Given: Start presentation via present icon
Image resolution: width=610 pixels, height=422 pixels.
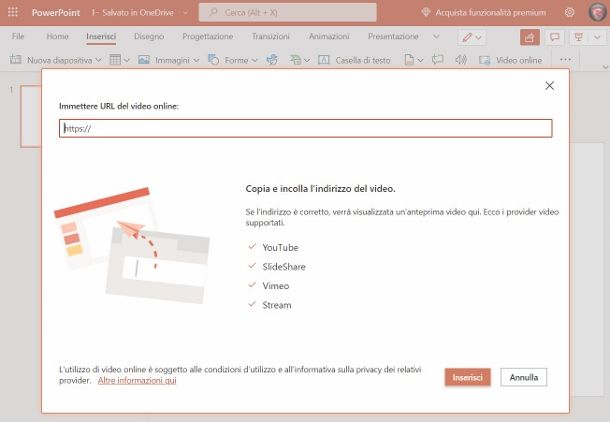Looking at the screenshot, I should click(579, 37).
